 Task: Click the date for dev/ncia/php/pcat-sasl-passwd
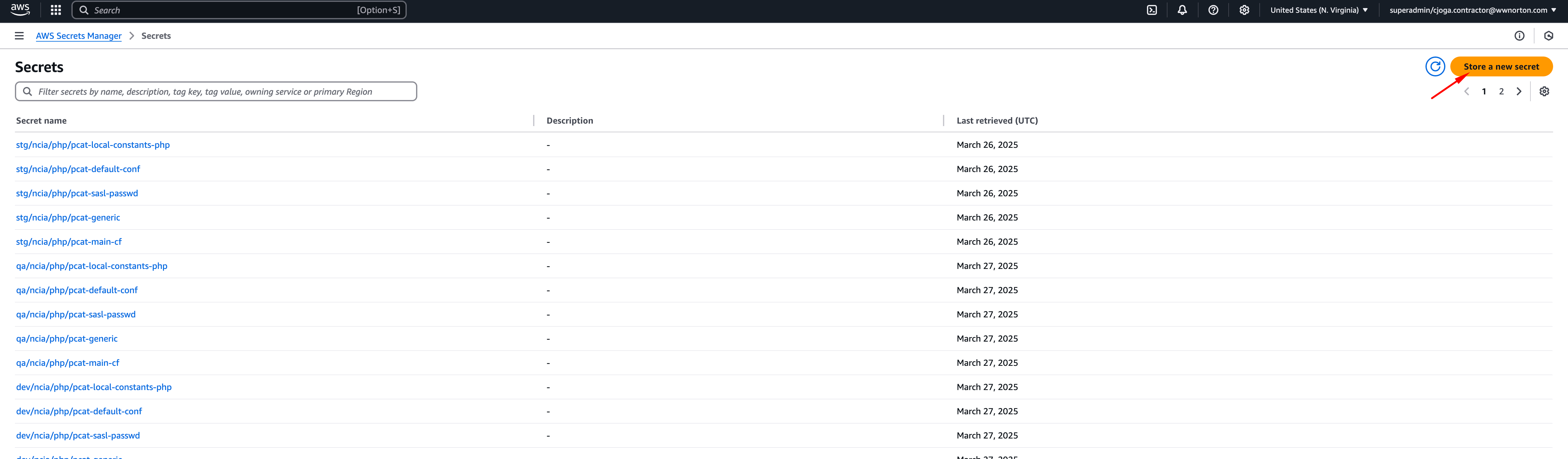[x=987, y=436]
